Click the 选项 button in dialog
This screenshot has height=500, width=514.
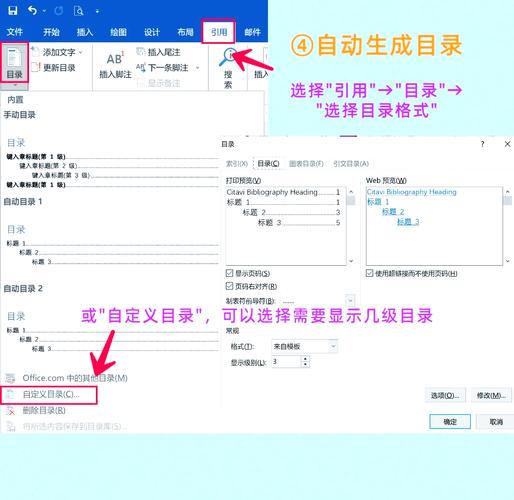tap(445, 395)
